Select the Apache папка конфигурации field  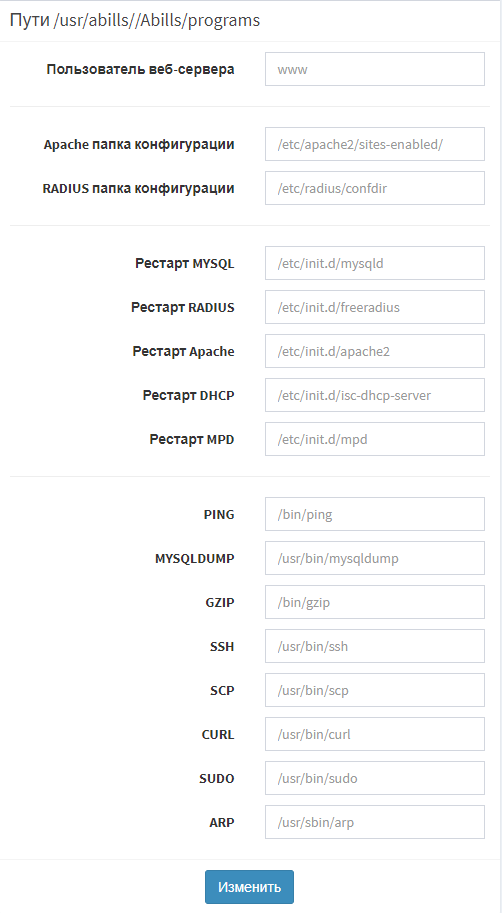coord(374,144)
